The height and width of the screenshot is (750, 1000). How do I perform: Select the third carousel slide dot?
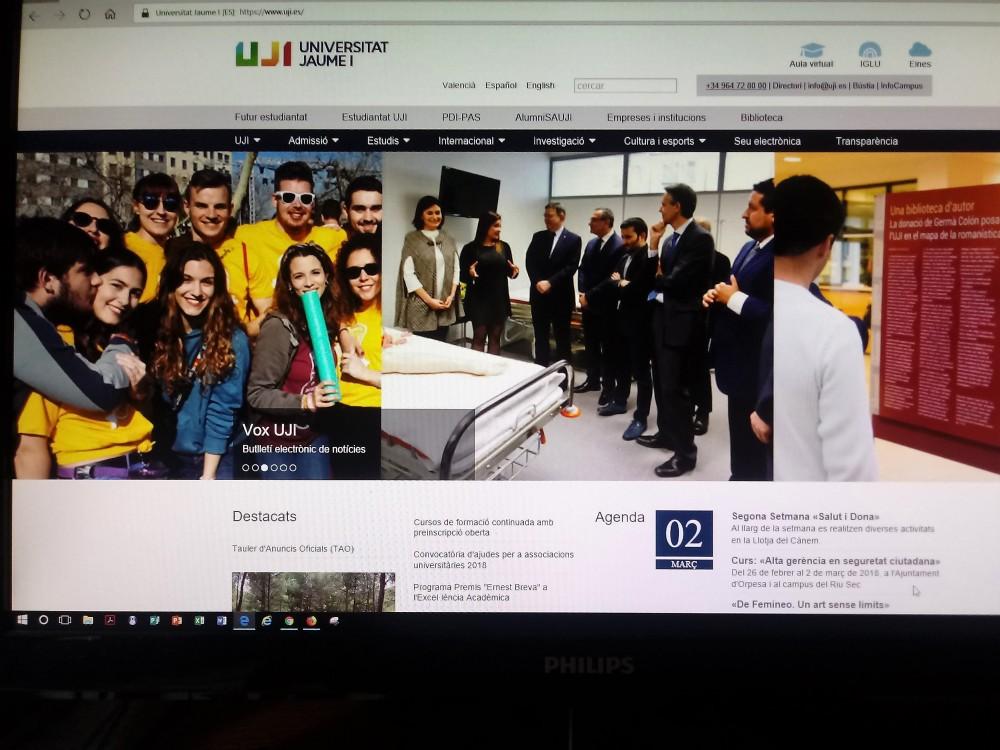point(264,467)
